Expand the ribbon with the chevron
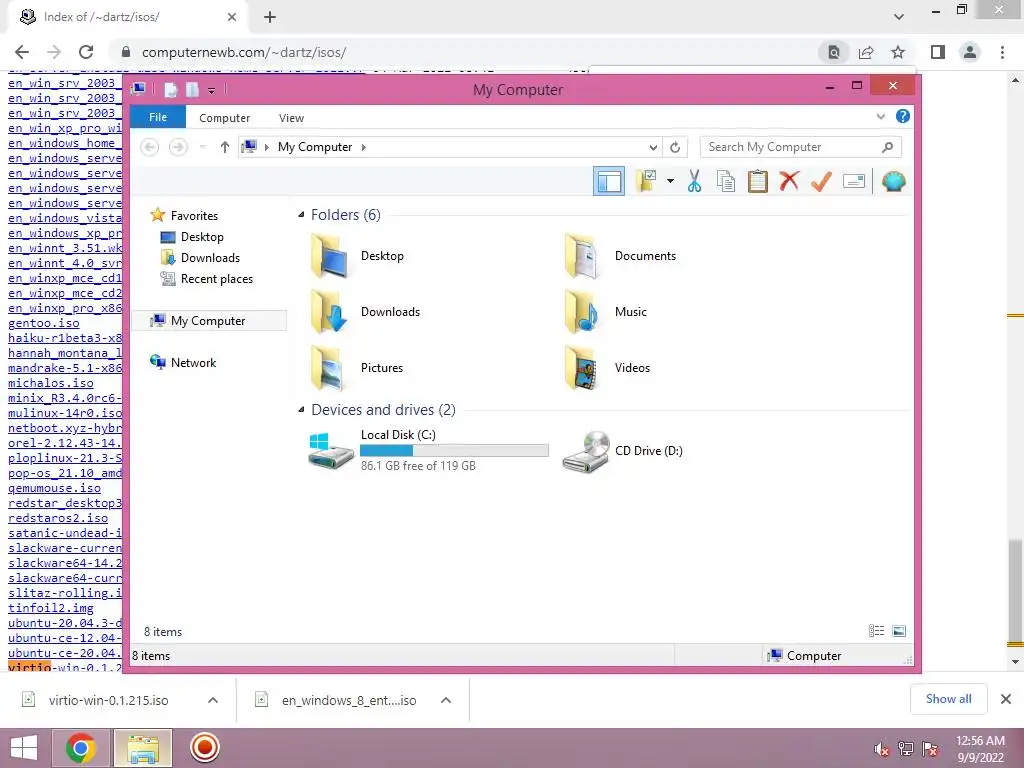This screenshot has width=1024, height=768. click(x=880, y=117)
